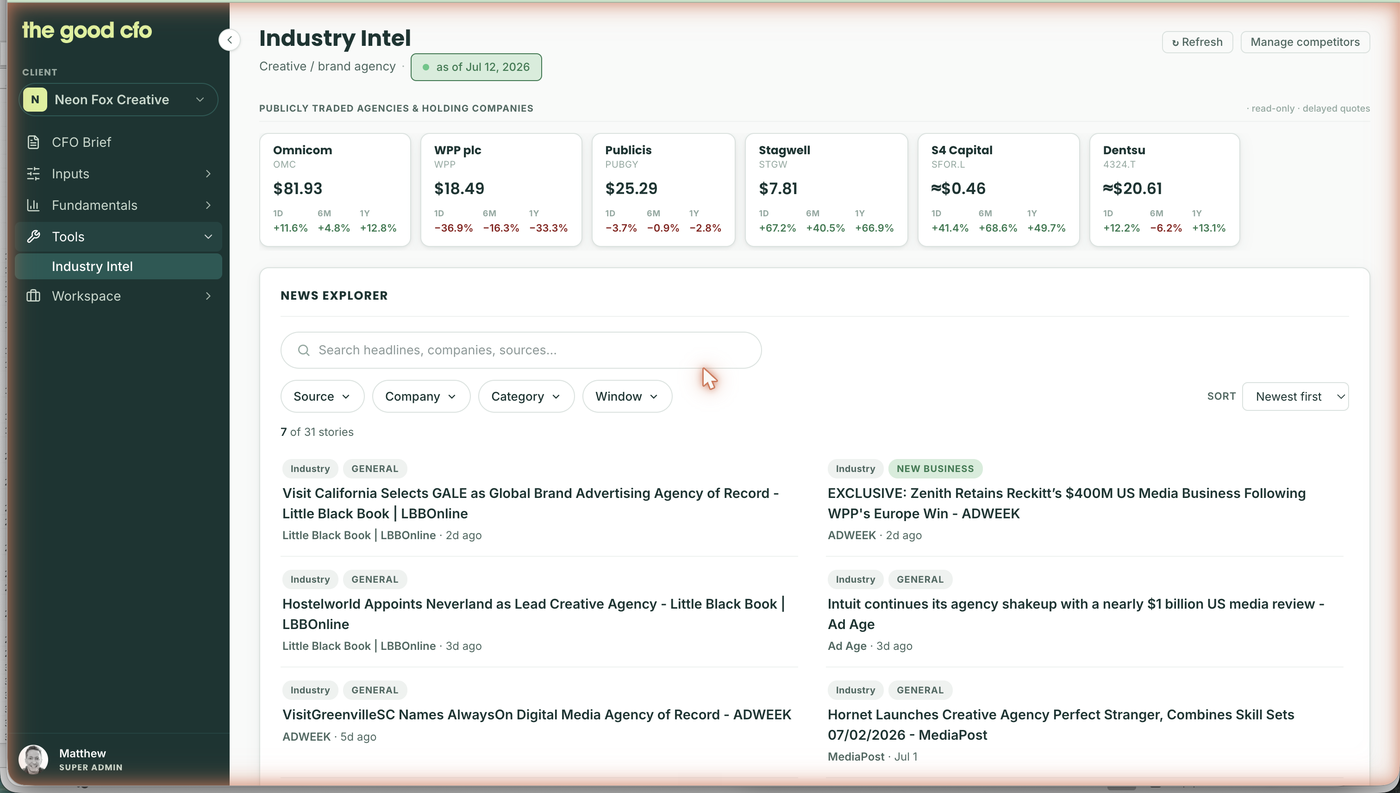Click the Fundamentals bar chart icon

33,205
